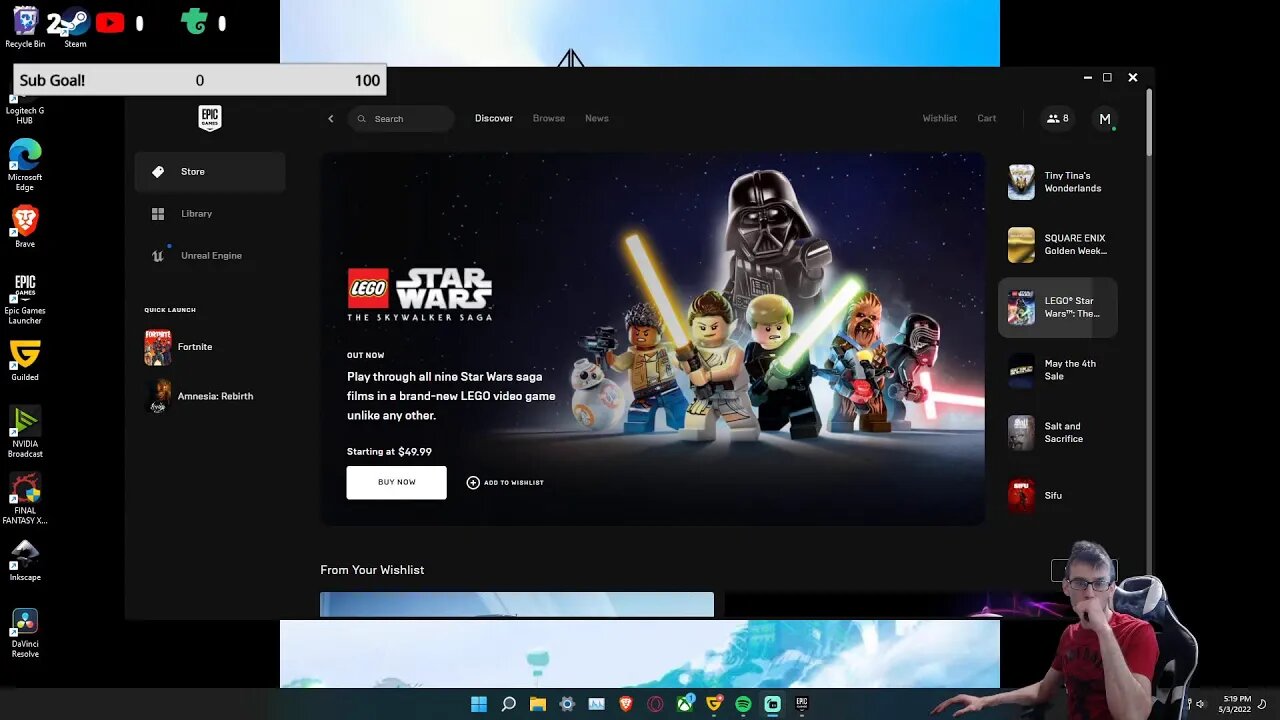Image resolution: width=1280 pixels, height=720 pixels.
Task: Open Final Fantasy X desktop shortcut
Action: [x=25, y=498]
